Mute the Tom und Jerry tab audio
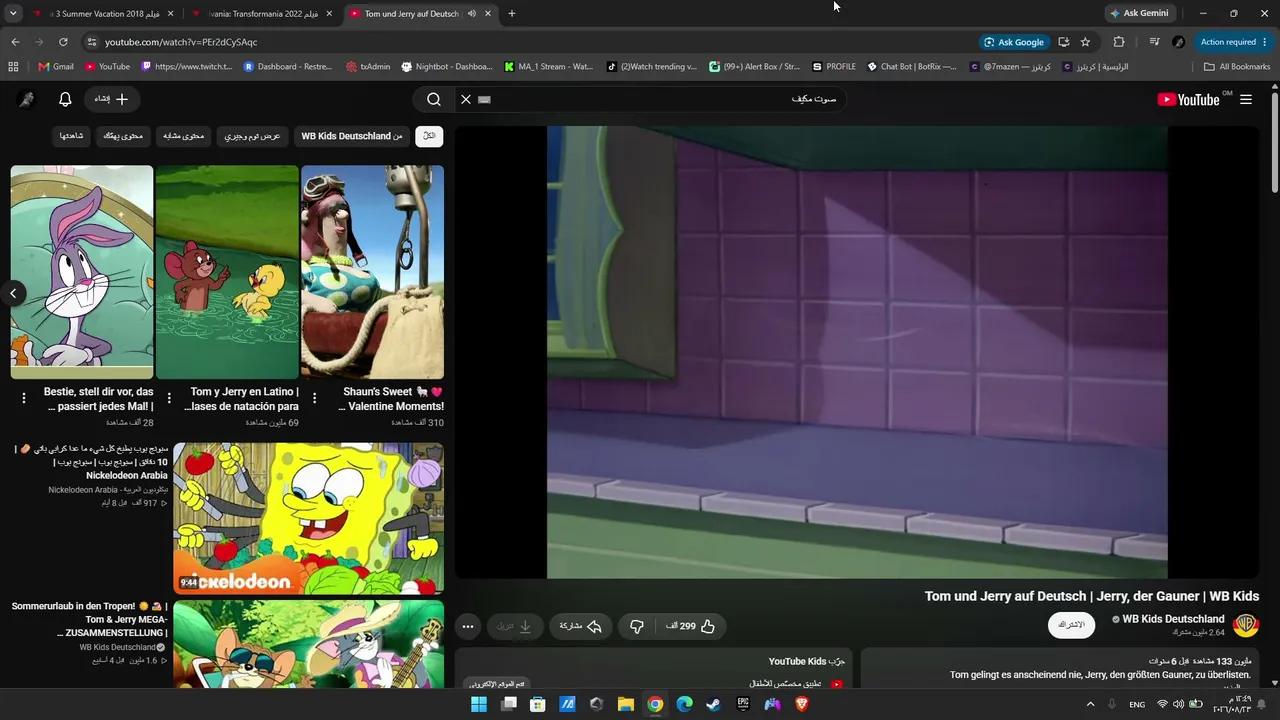Viewport: 1280px width, 720px height. point(472,14)
